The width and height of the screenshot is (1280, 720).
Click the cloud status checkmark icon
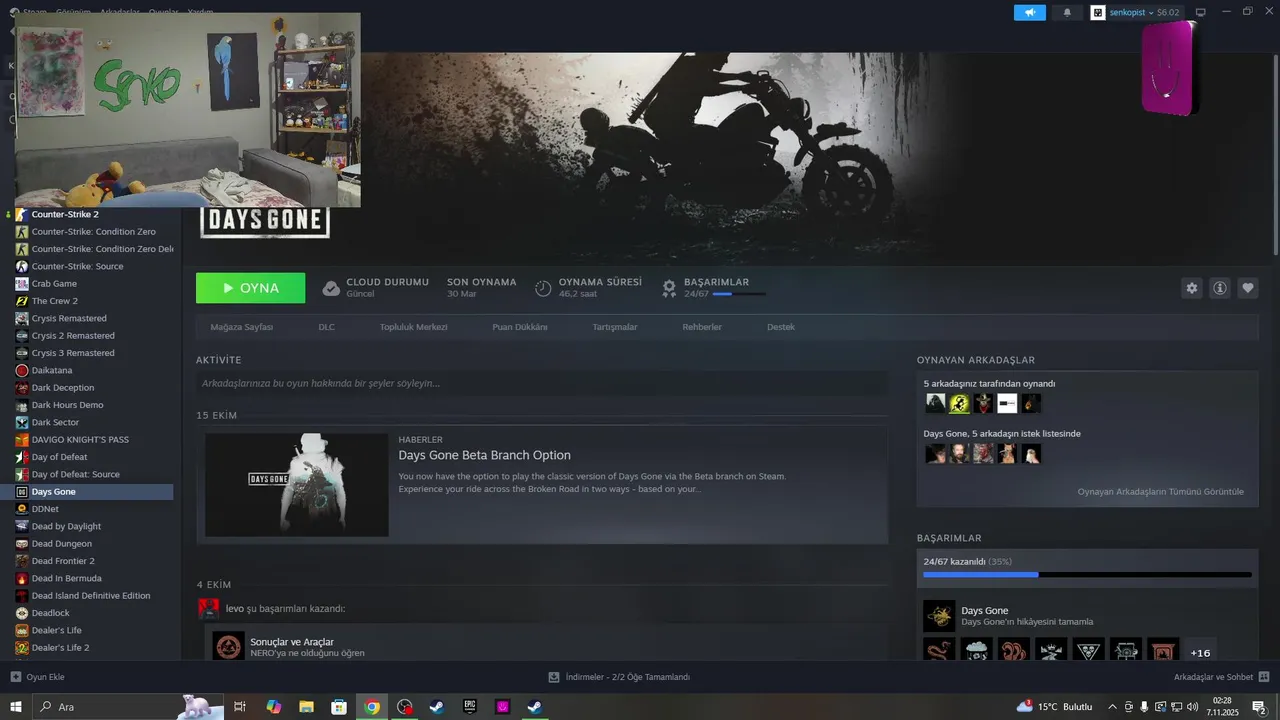click(331, 288)
